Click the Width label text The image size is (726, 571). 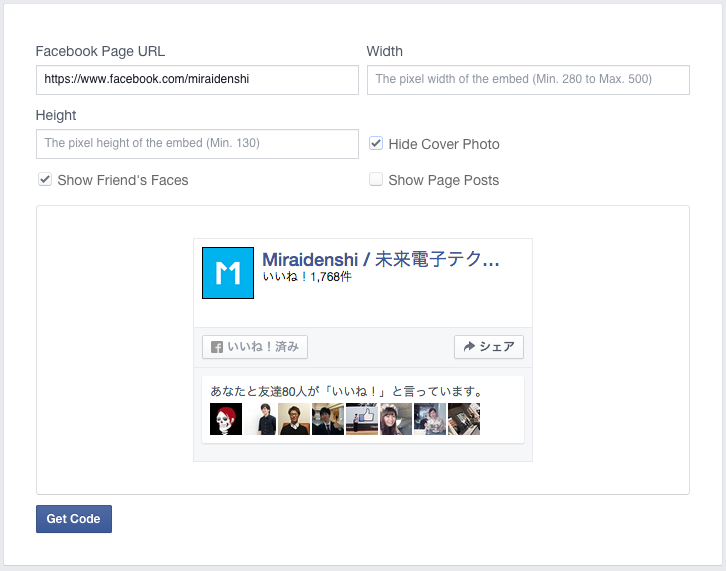(385, 51)
